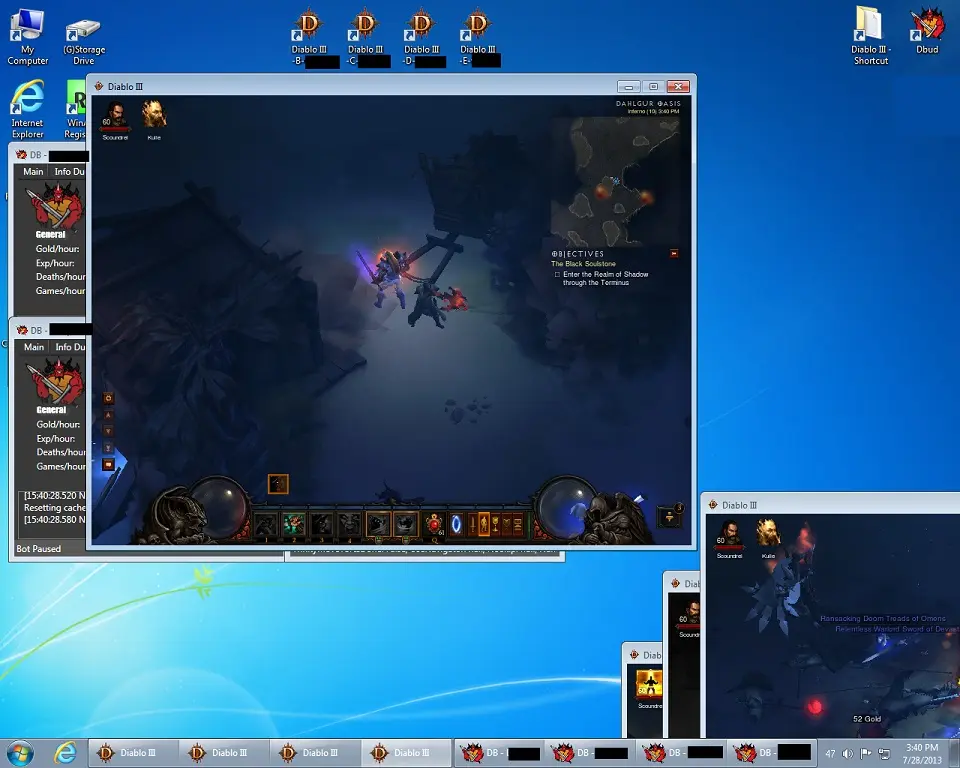Switch to first Diablo III taskbar button
Viewport: 960px width, 768px height.
coord(133,753)
